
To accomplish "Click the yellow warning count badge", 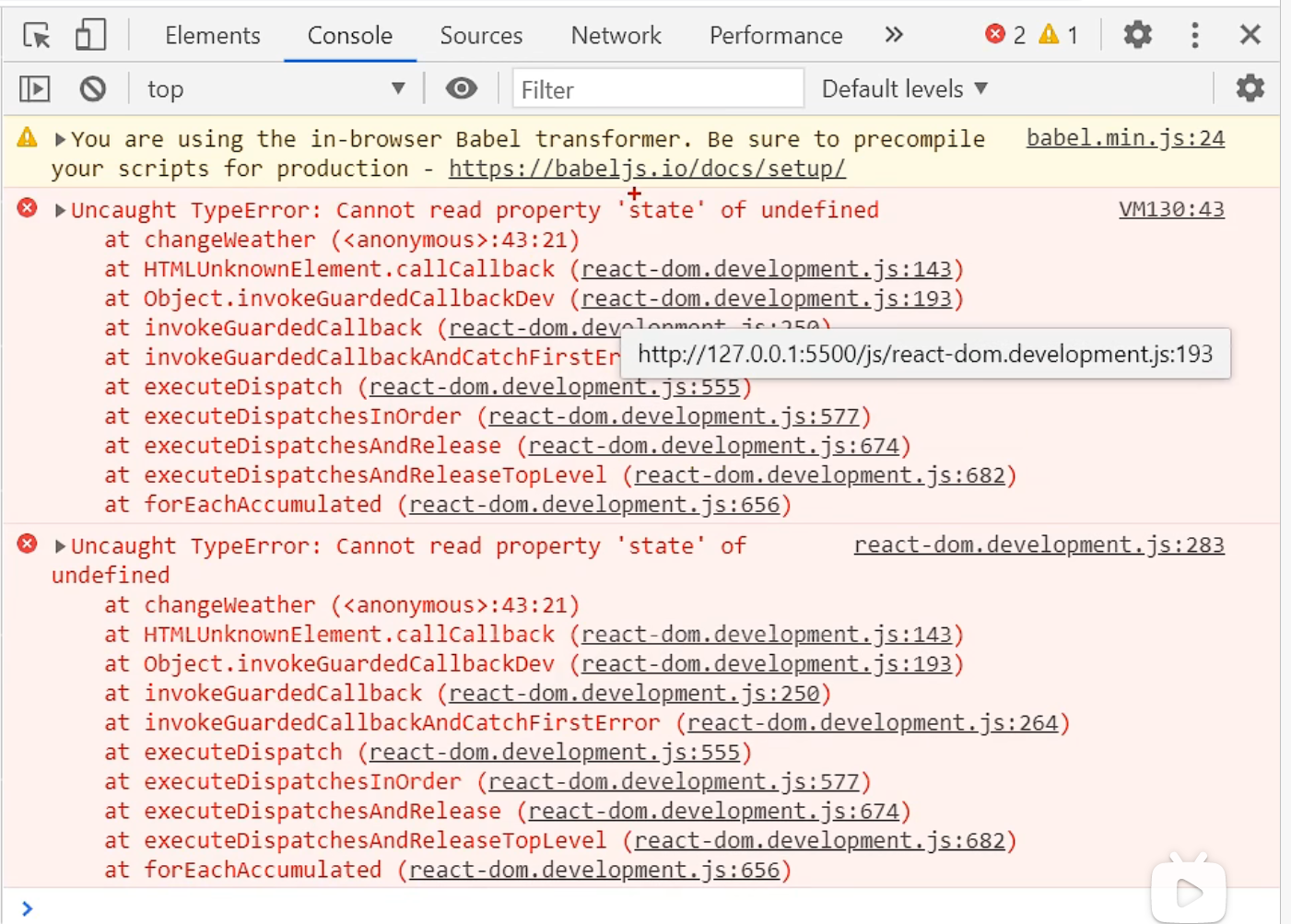I will click(1058, 35).
